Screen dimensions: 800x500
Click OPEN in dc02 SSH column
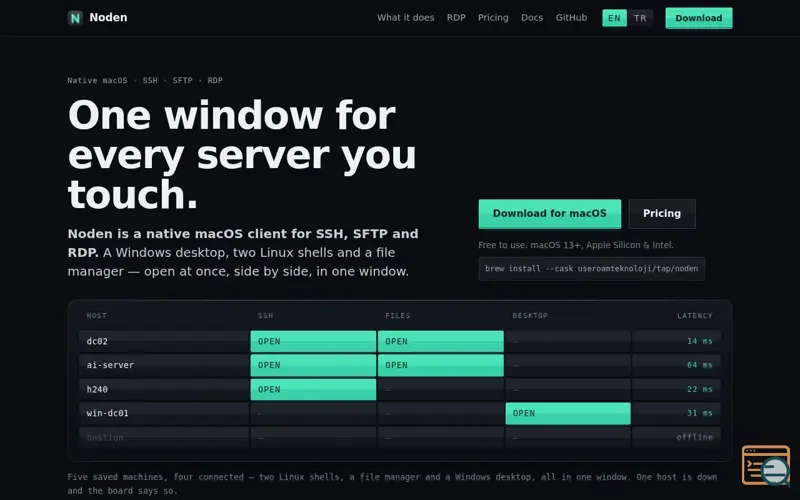coord(313,341)
